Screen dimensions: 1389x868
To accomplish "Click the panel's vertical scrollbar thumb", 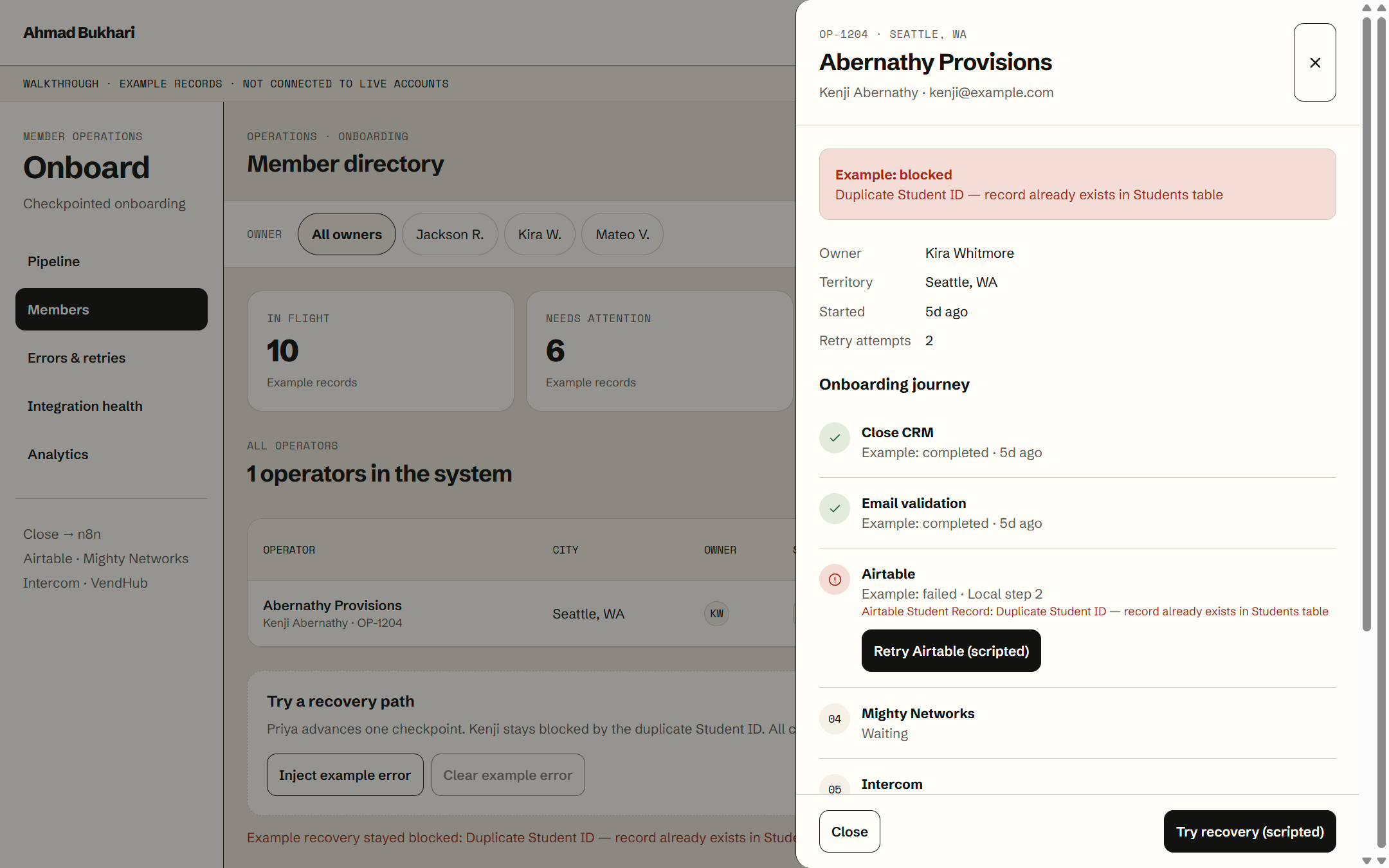I will point(1366,324).
